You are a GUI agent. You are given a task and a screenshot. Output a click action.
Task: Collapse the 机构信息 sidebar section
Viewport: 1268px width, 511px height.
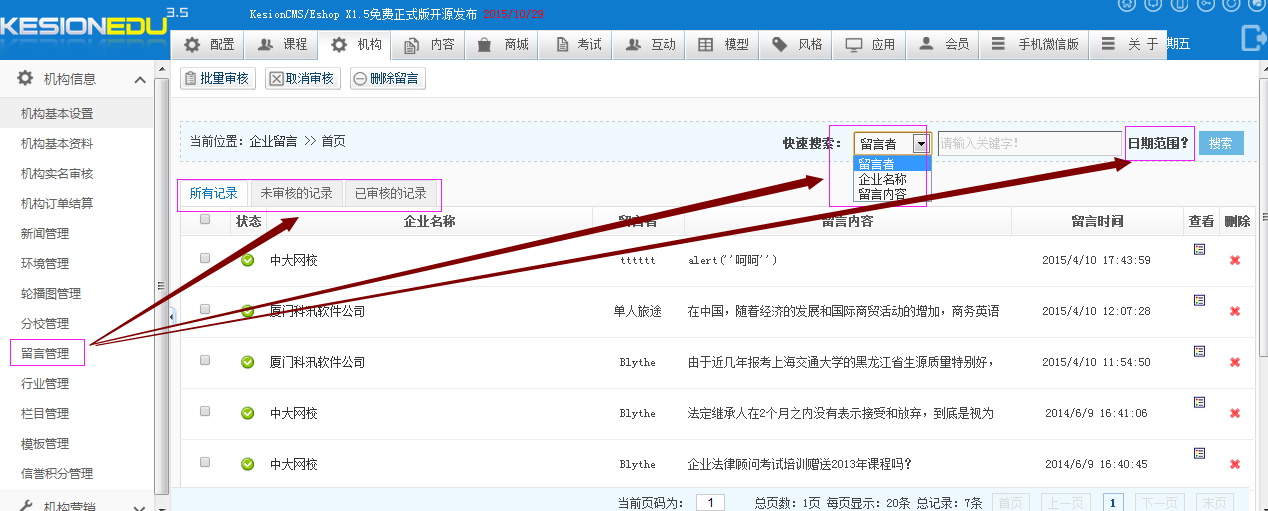pyautogui.click(x=139, y=80)
